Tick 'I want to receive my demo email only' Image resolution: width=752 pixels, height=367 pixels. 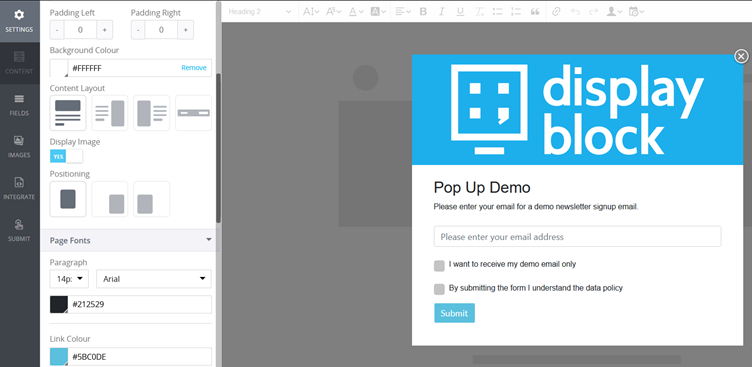click(x=439, y=266)
